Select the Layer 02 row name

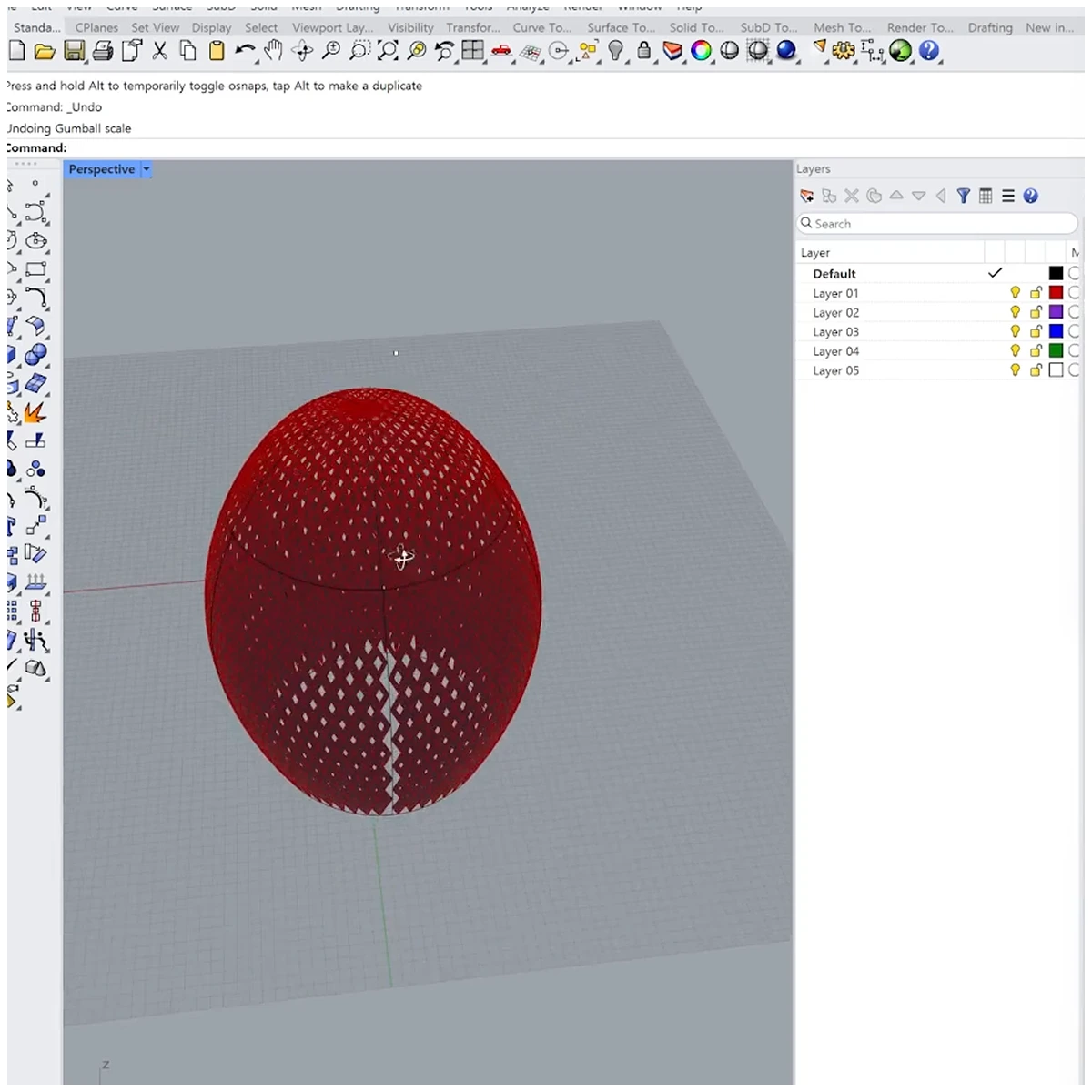[x=835, y=312]
